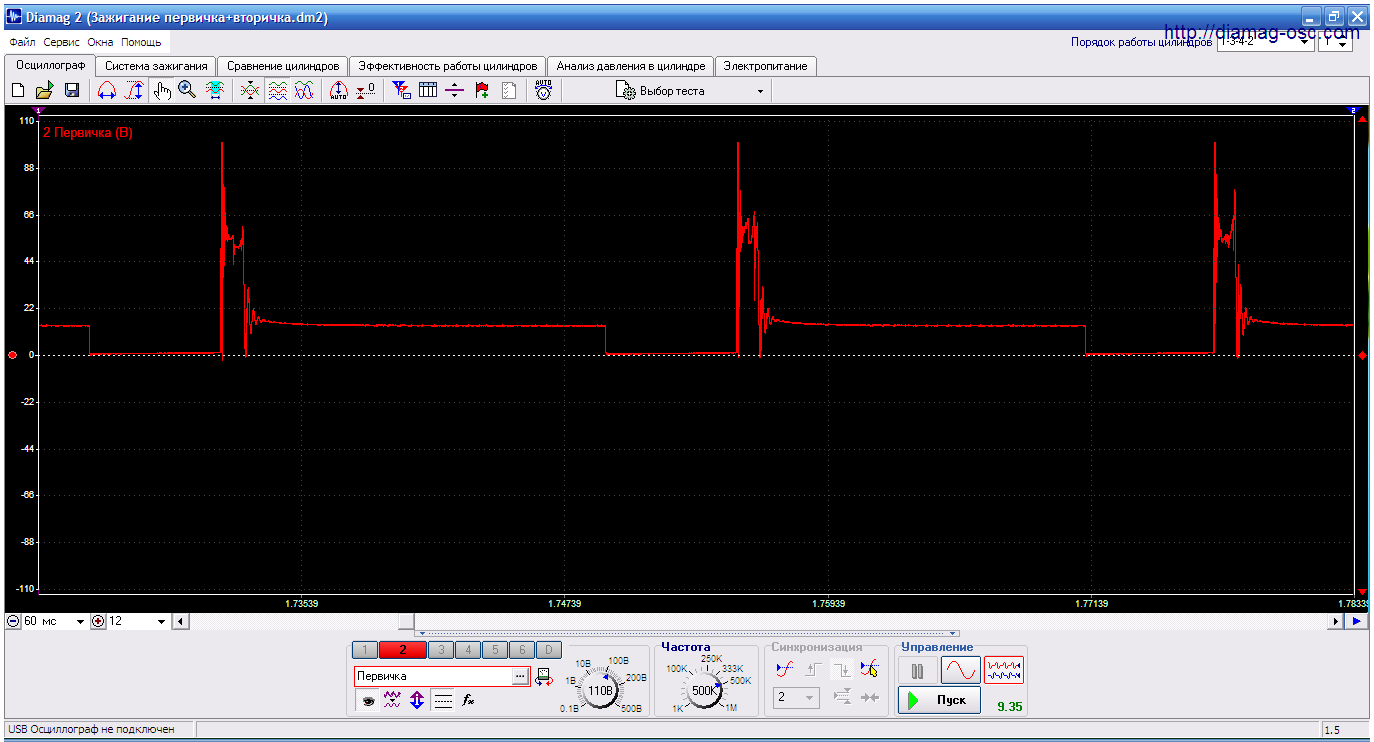The height and width of the screenshot is (742, 1374).
Task: Toggle the dashed line style icon
Action: (x=444, y=701)
